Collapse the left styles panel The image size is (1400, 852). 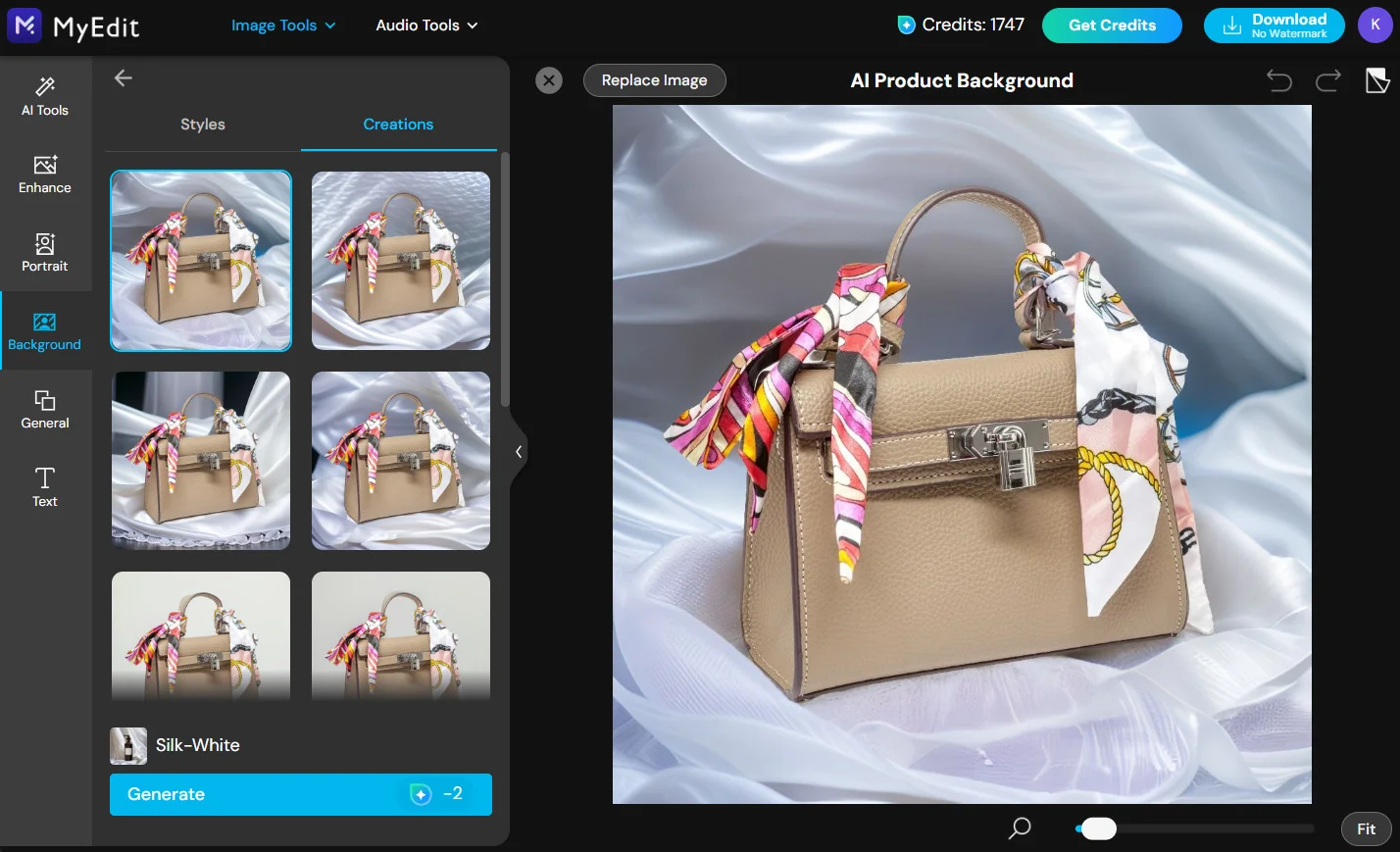[519, 450]
